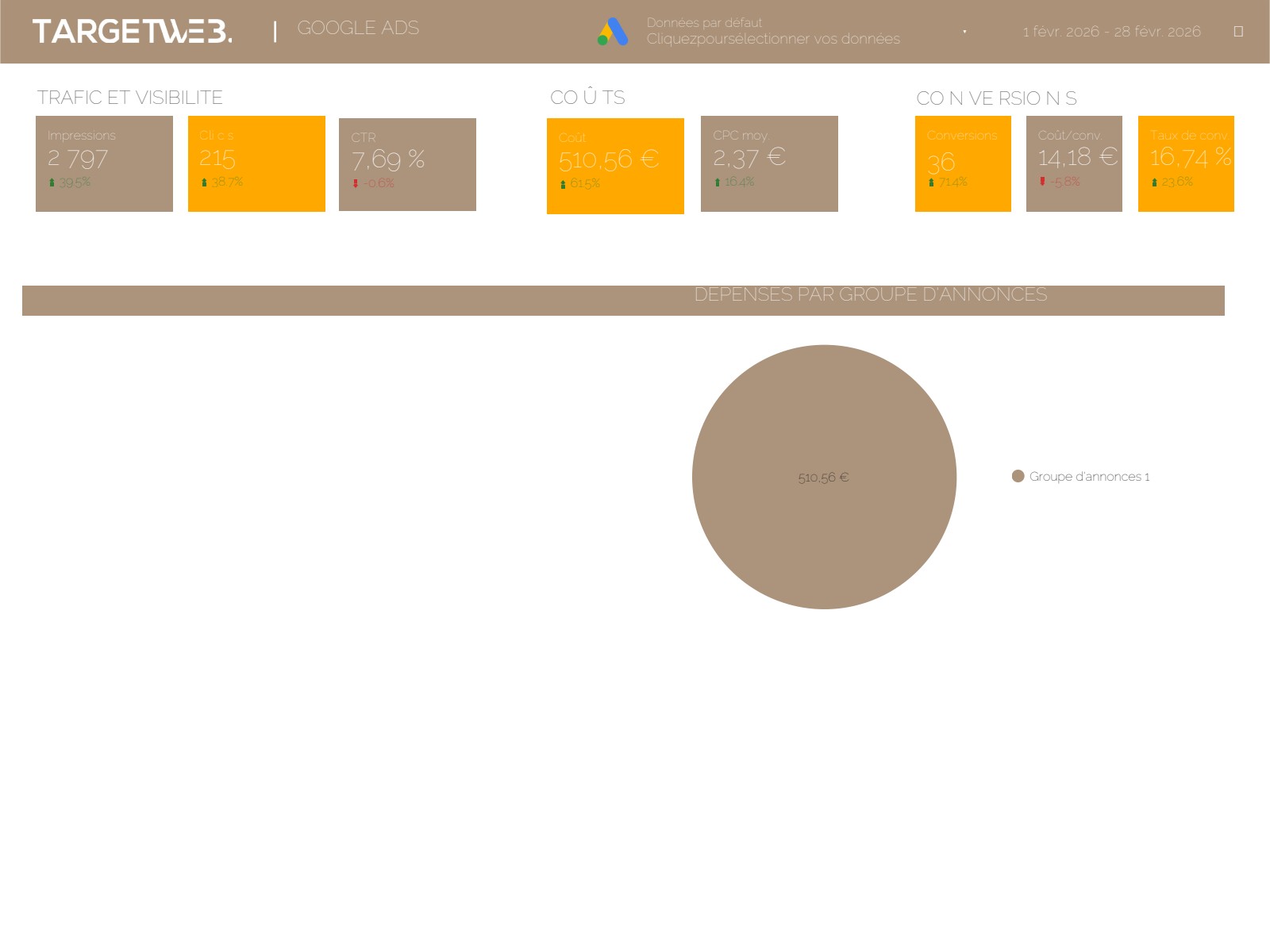1270x952 pixels.
Task: Click the Taux de conv. 23.6% change indicator
Action: point(1172,182)
